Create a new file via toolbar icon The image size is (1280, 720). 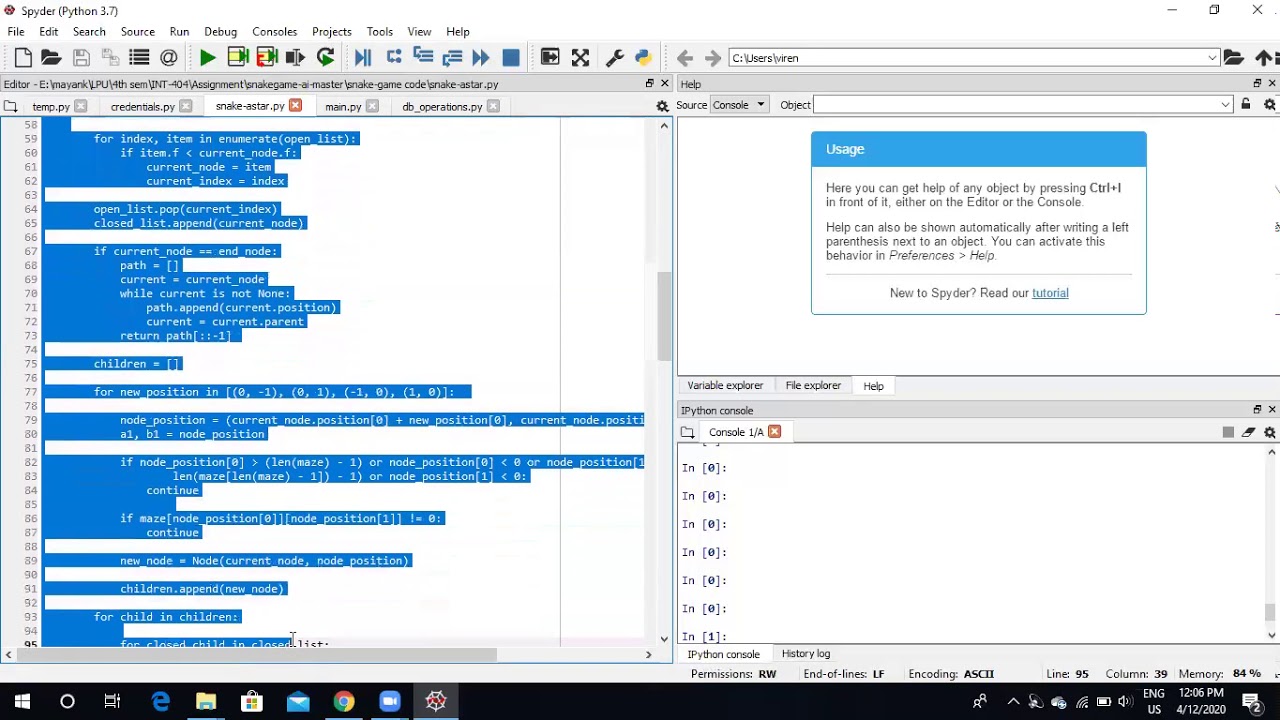[23, 58]
